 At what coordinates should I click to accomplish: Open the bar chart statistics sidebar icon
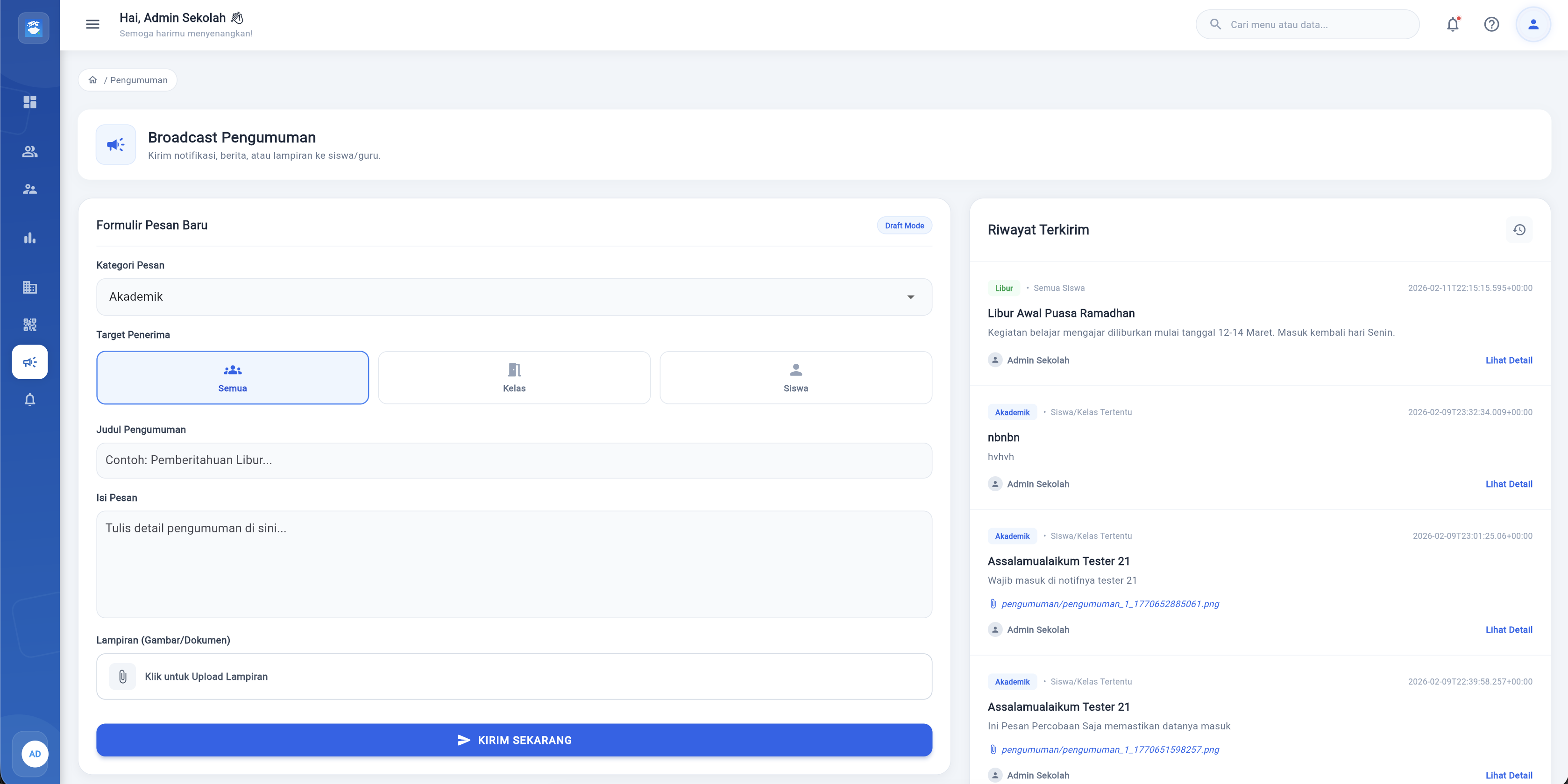(30, 238)
